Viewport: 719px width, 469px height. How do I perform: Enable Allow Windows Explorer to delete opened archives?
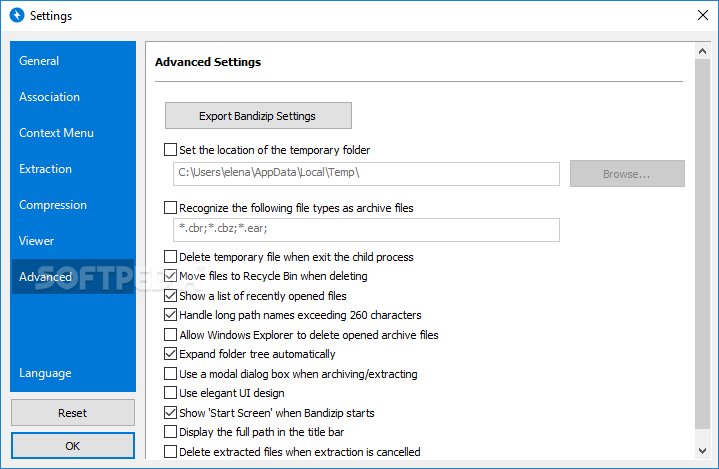click(171, 335)
